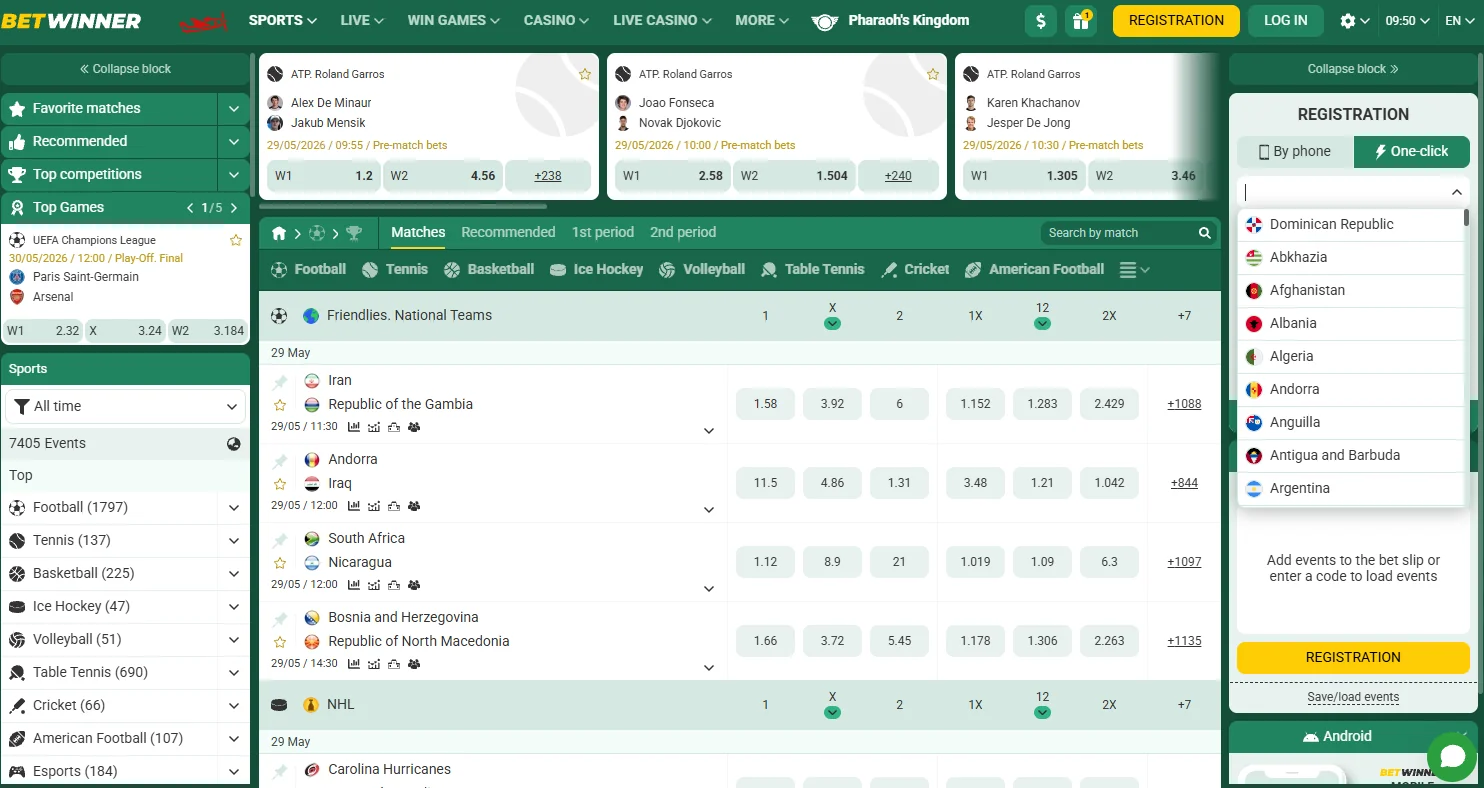The width and height of the screenshot is (1484, 788).
Task: Click Registration button below bet slip
Action: pos(1353,657)
